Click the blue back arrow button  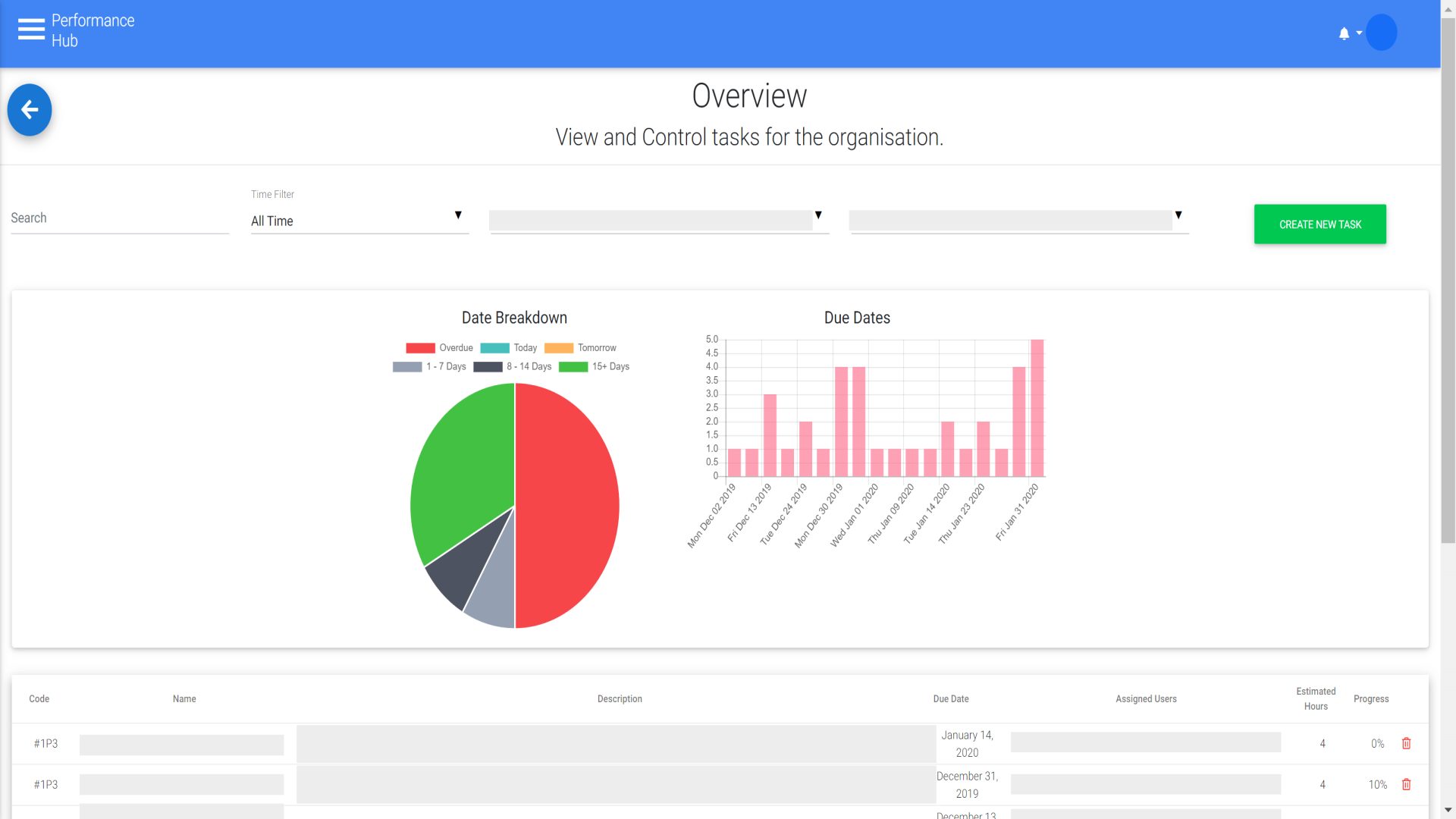(30, 110)
